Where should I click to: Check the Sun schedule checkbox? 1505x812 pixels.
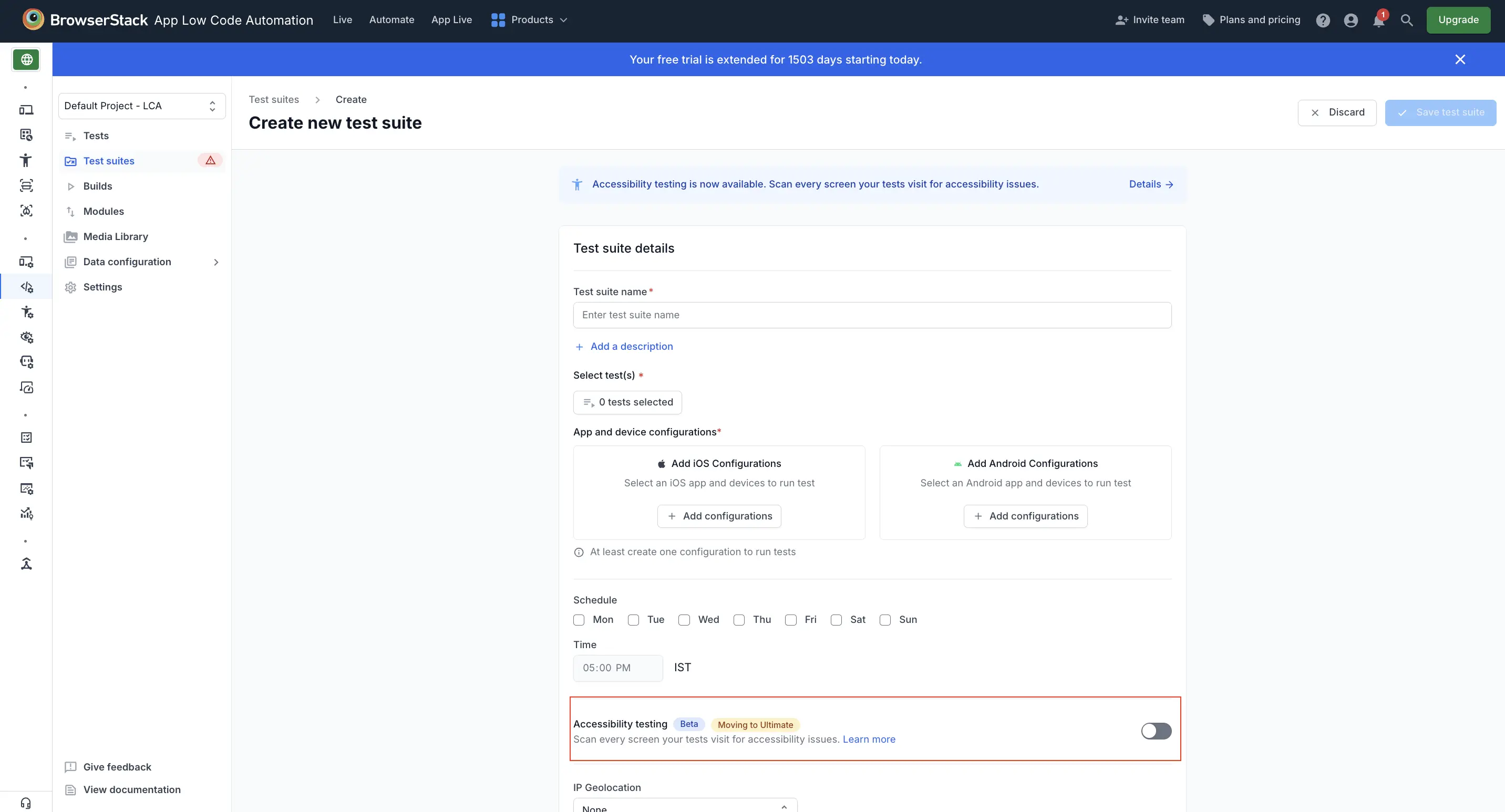tap(885, 620)
